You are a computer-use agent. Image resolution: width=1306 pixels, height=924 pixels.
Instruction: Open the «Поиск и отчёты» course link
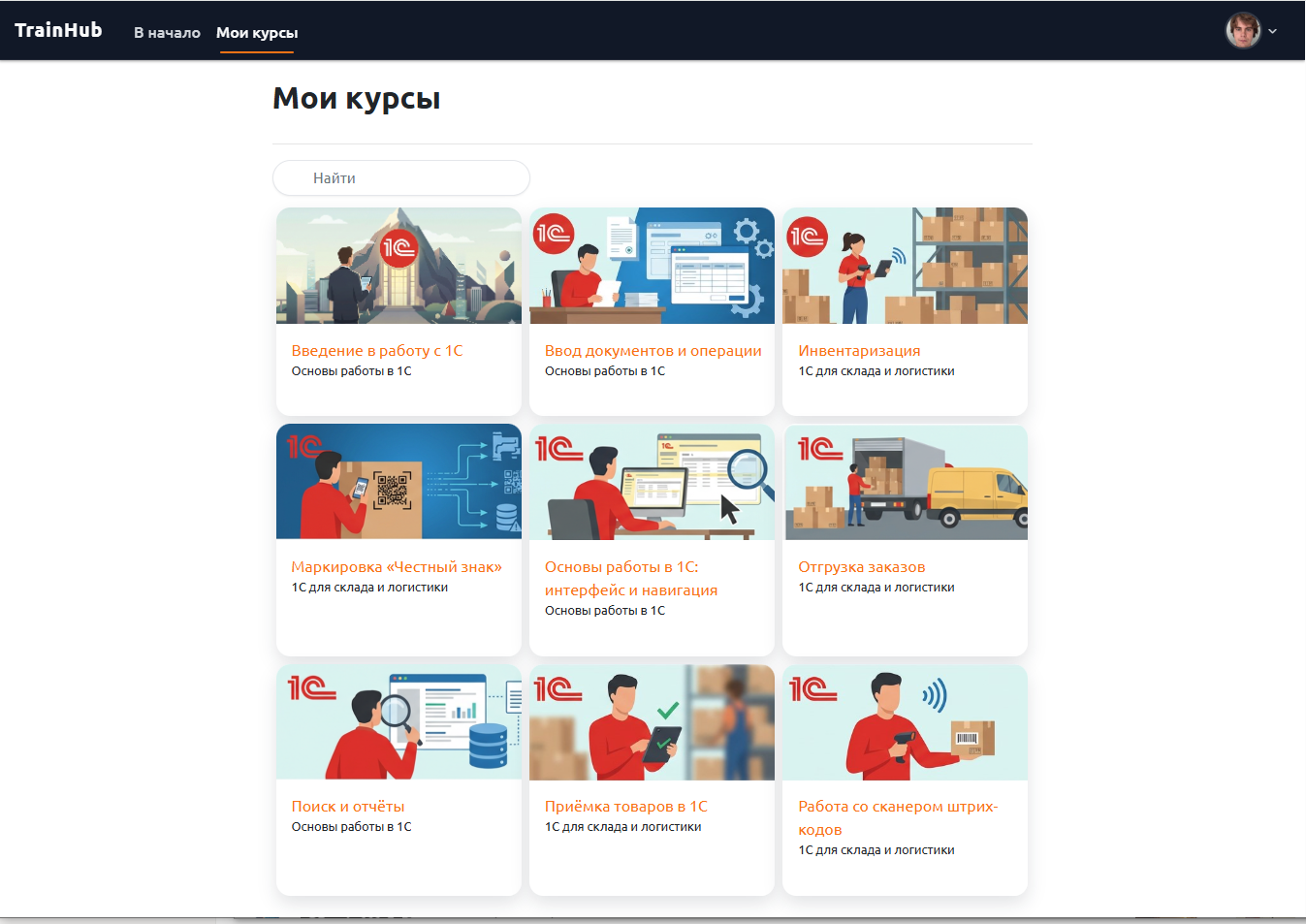point(347,807)
